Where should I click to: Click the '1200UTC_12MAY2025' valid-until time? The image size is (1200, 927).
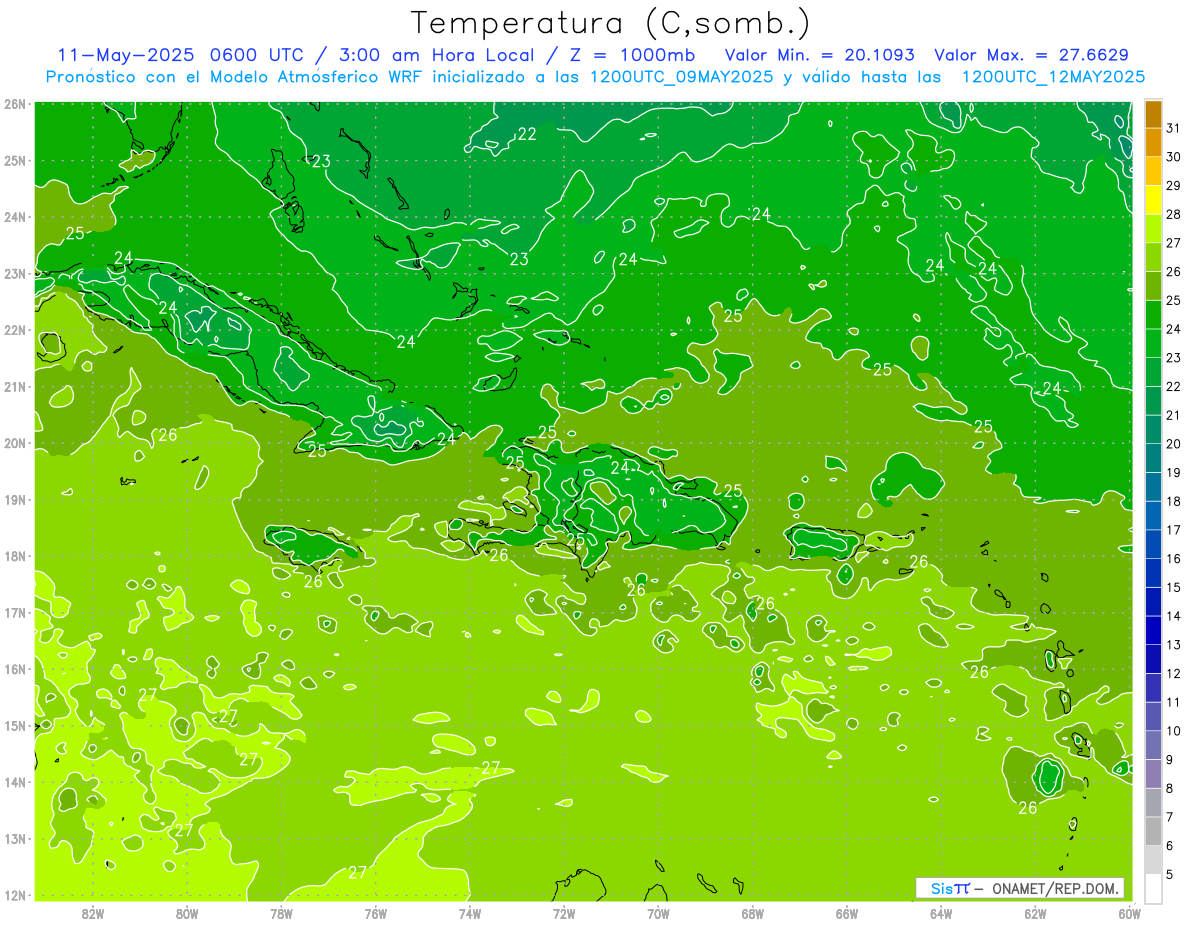click(1053, 76)
